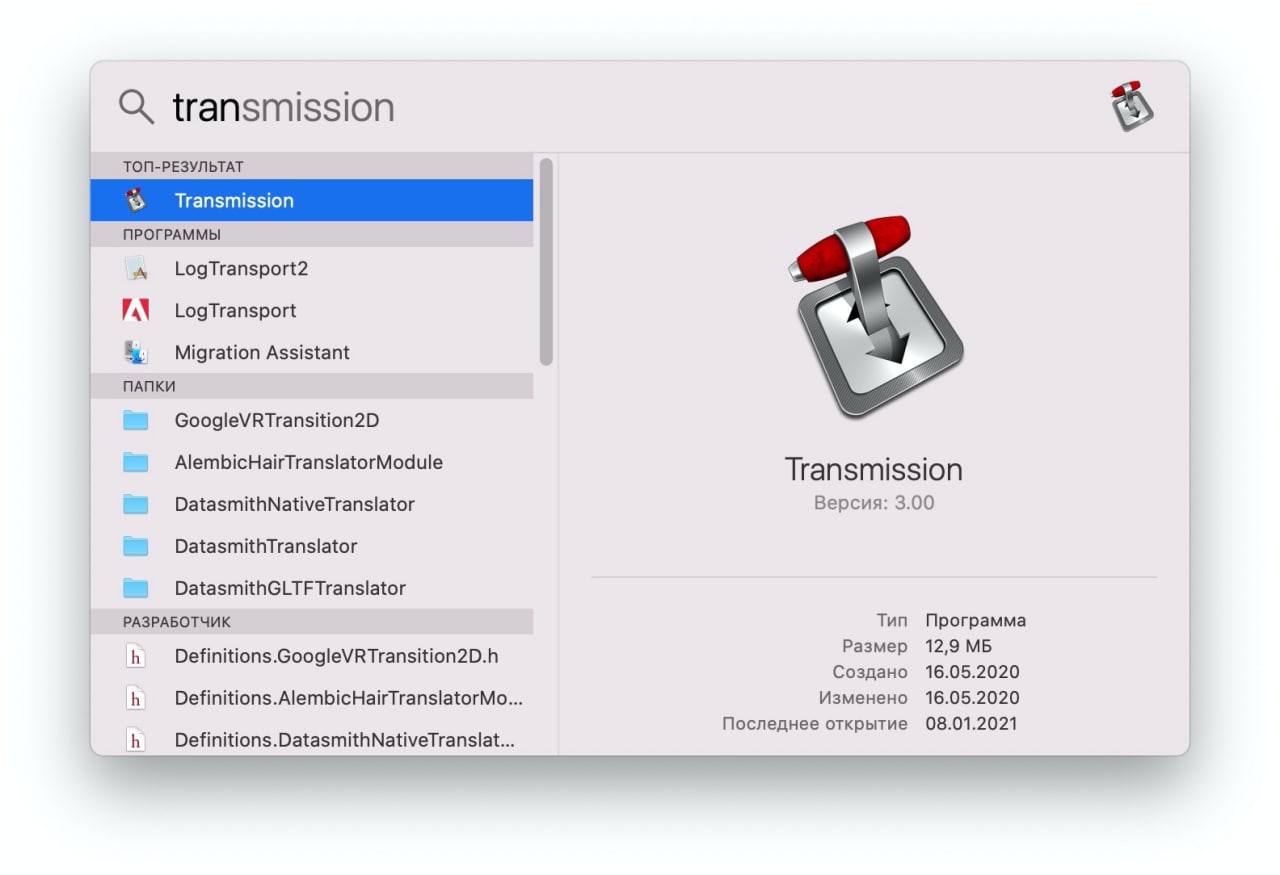Click the last opened date 08.01.2021
Viewport: 1280px width, 875px height.
click(971, 723)
